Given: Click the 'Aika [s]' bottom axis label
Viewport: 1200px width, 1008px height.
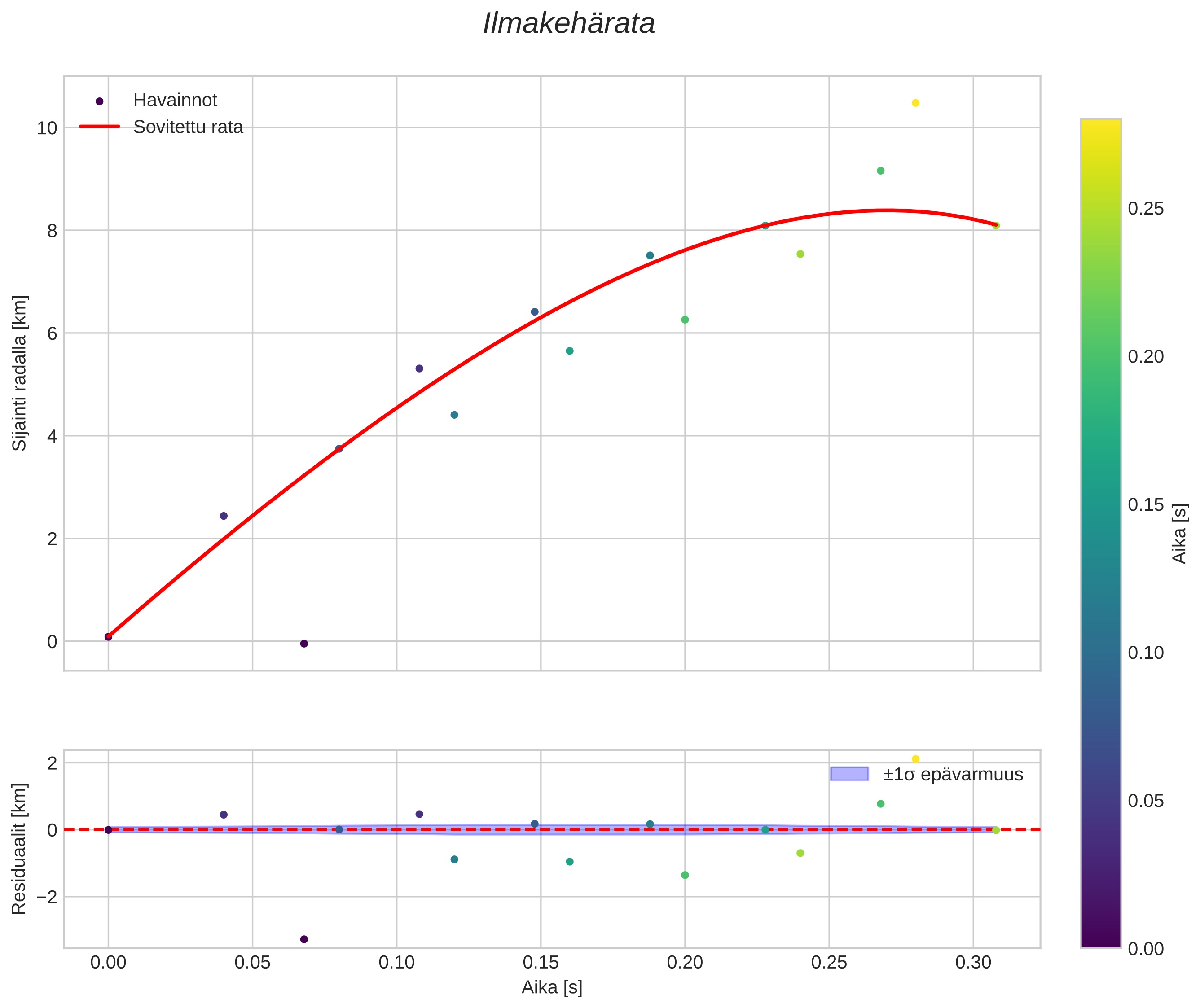Looking at the screenshot, I should pos(552,987).
